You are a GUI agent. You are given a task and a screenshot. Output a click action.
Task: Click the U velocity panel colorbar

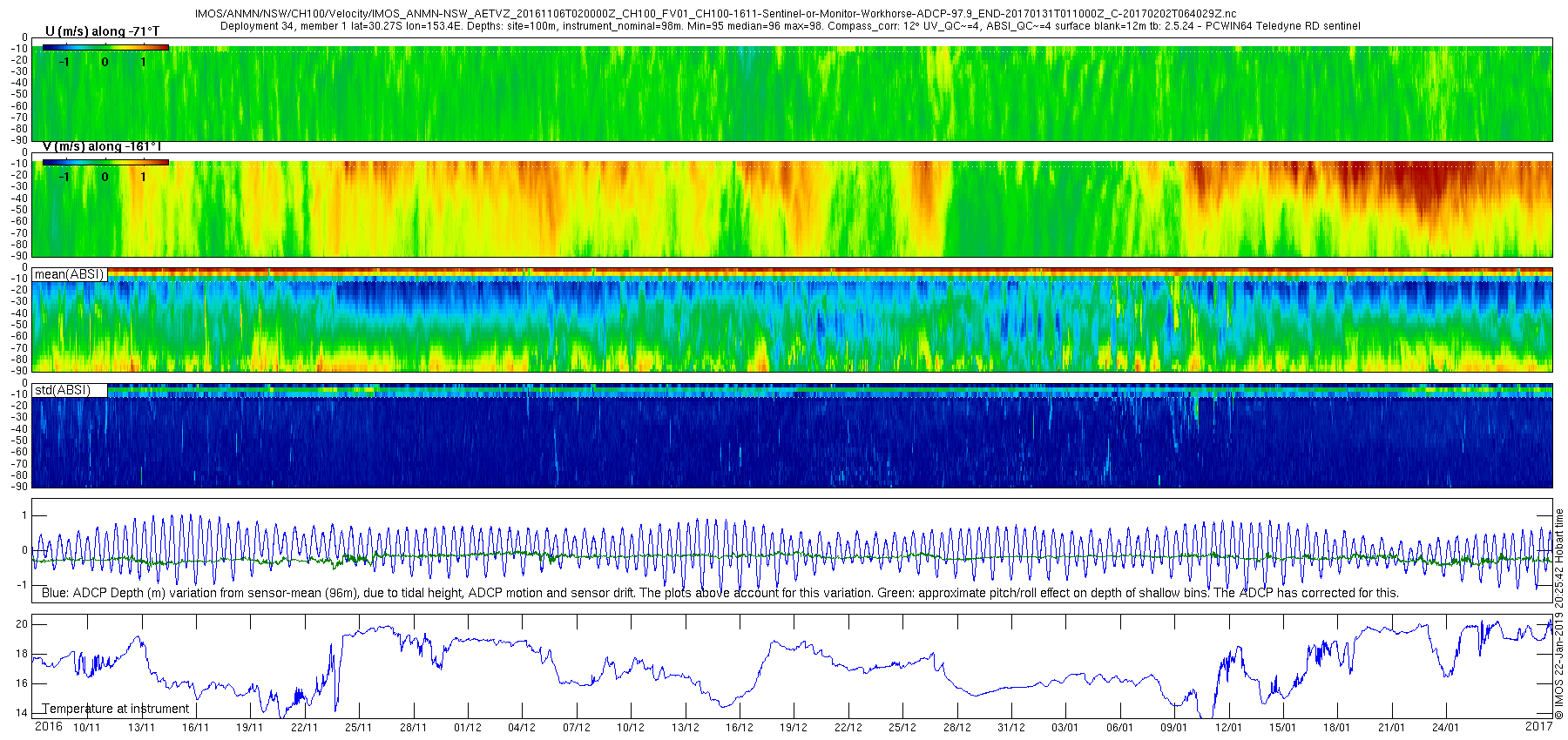[x=105, y=47]
